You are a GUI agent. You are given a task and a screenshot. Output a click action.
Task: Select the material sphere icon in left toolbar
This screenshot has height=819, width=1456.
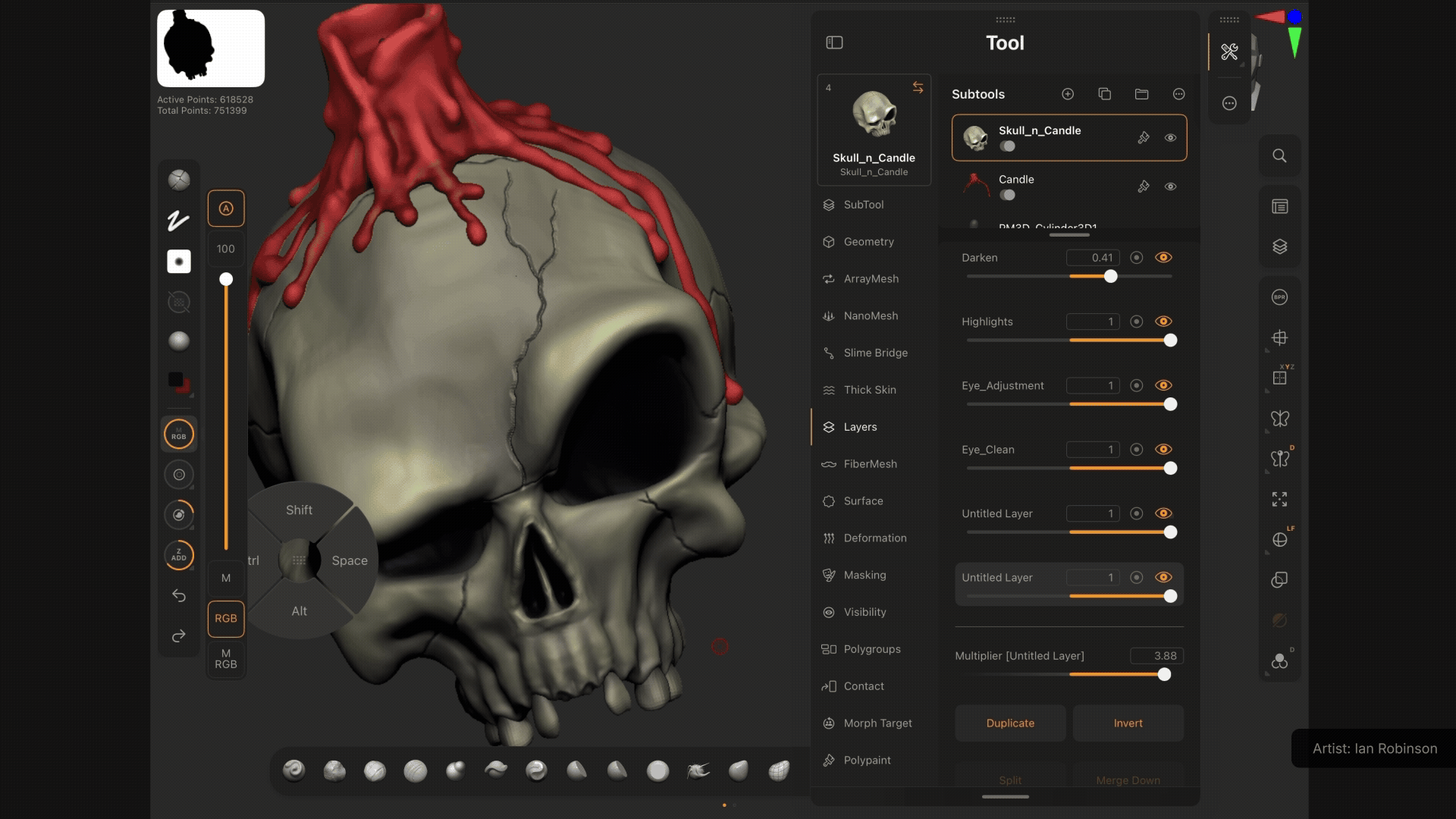click(179, 341)
